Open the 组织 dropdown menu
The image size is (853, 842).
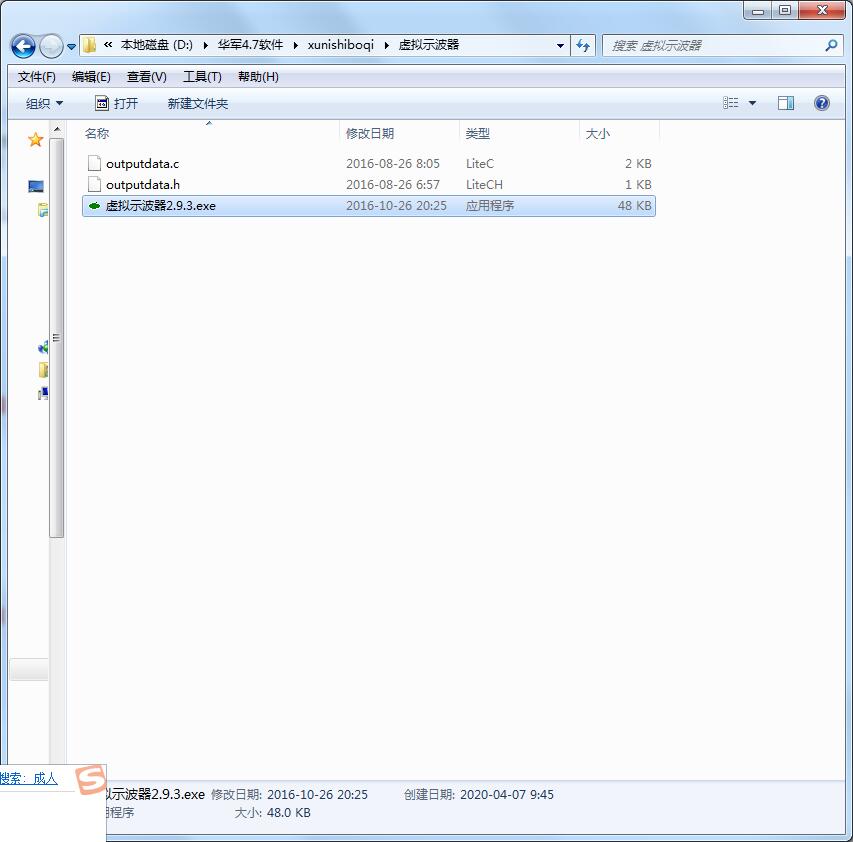click(x=44, y=103)
